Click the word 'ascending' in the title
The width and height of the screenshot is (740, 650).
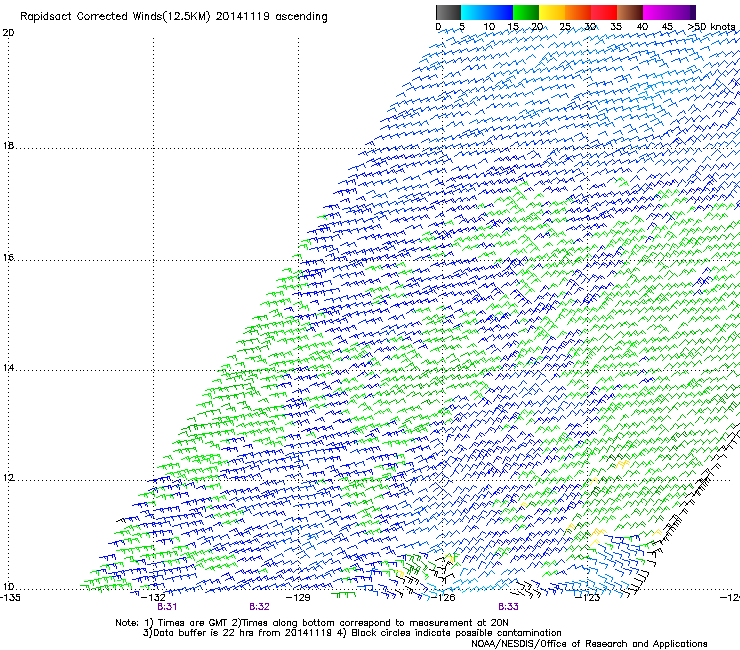301,17
